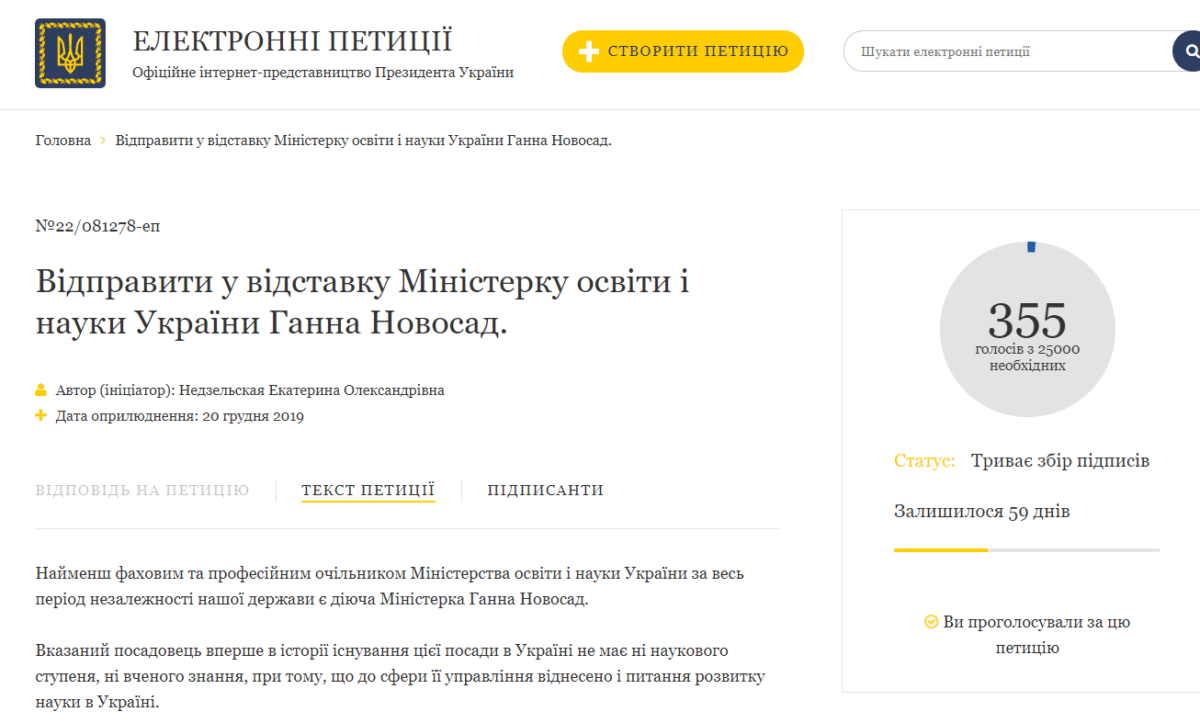The width and height of the screenshot is (1200, 723).
Task: Open the ТЕКСТ ПЕТИЦІЇ tab
Action: [367, 490]
